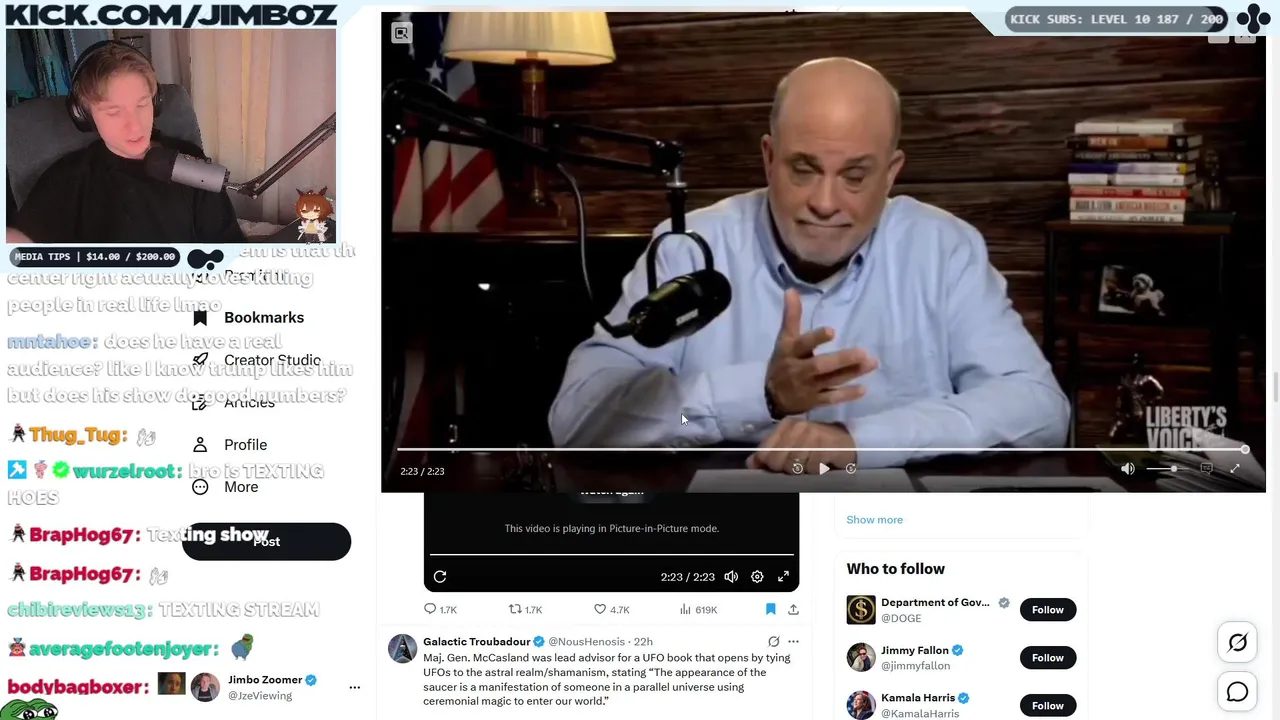The width and height of the screenshot is (1280, 720).
Task: Click the Show more link
Action: 874,519
